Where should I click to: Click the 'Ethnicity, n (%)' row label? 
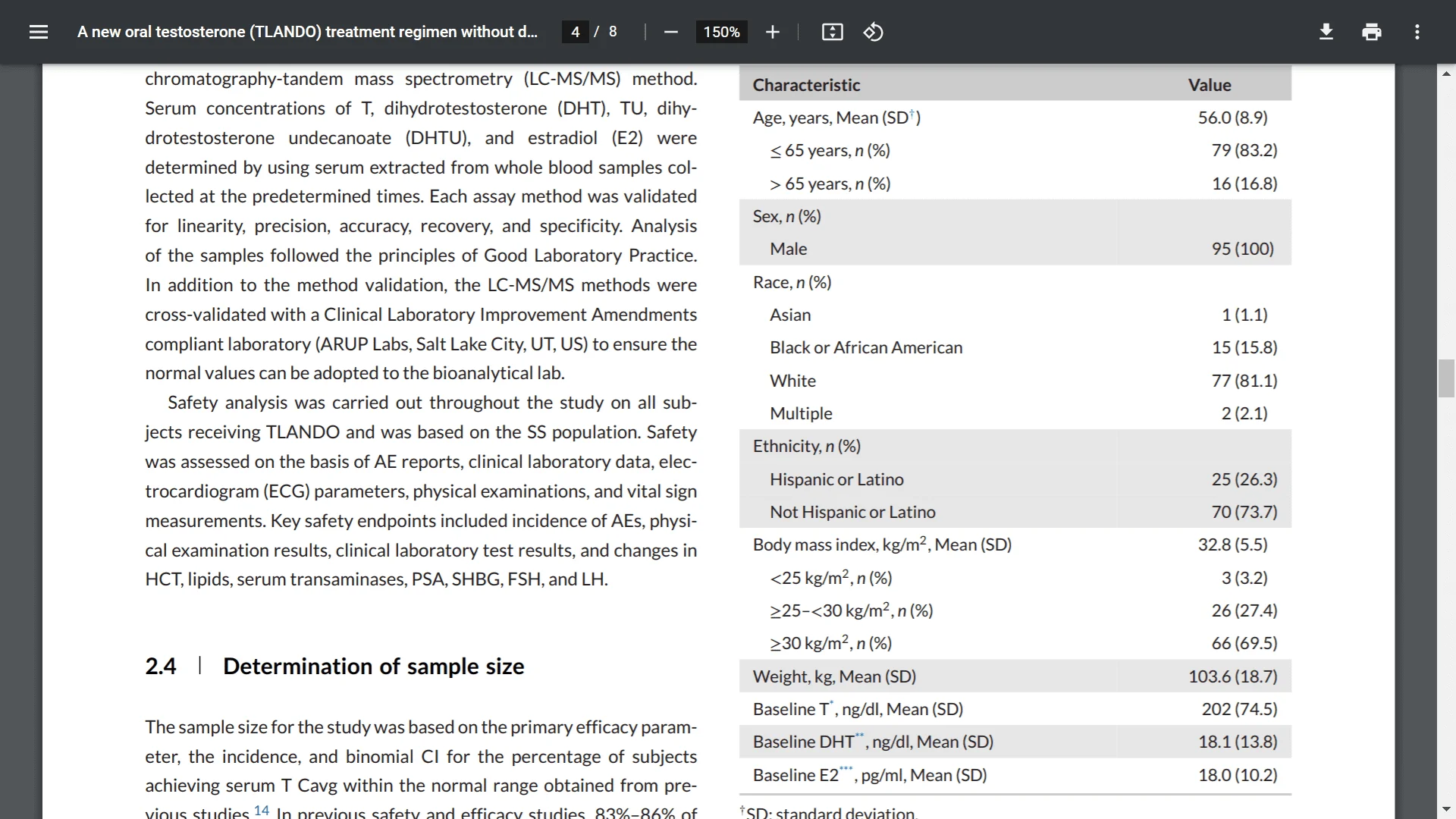click(x=806, y=446)
